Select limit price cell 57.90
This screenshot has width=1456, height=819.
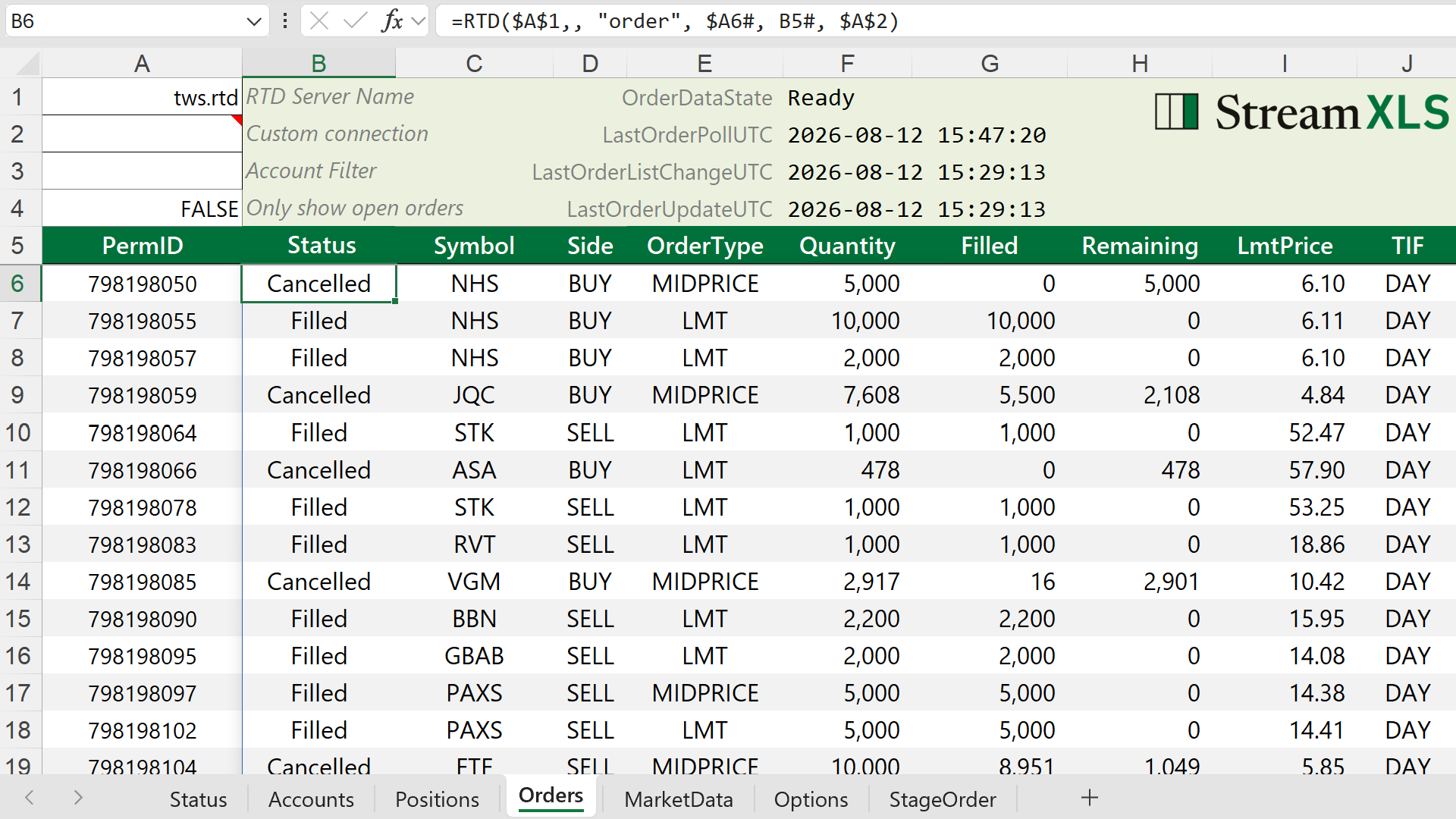[x=1285, y=470]
